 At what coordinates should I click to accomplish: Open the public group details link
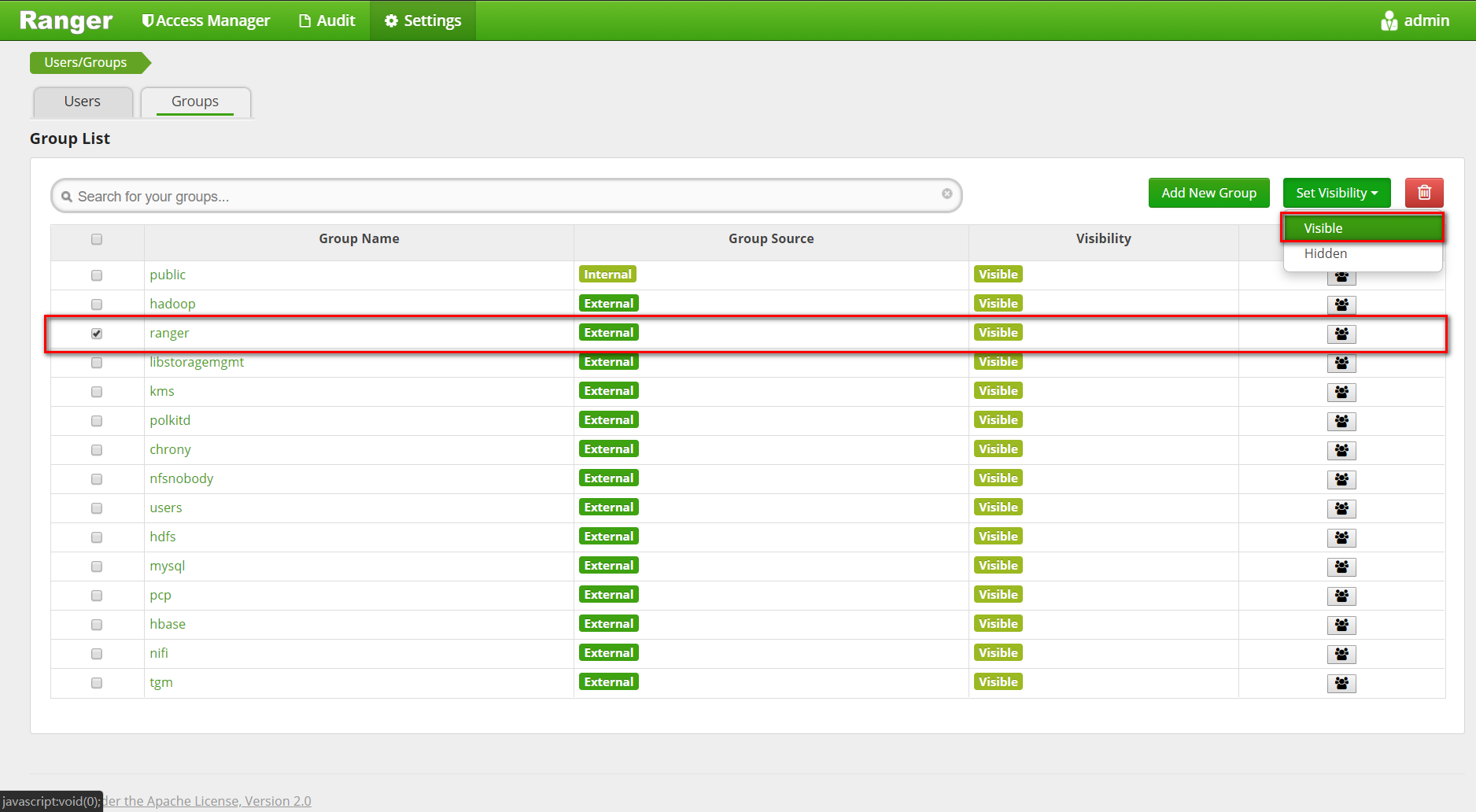pyautogui.click(x=167, y=275)
